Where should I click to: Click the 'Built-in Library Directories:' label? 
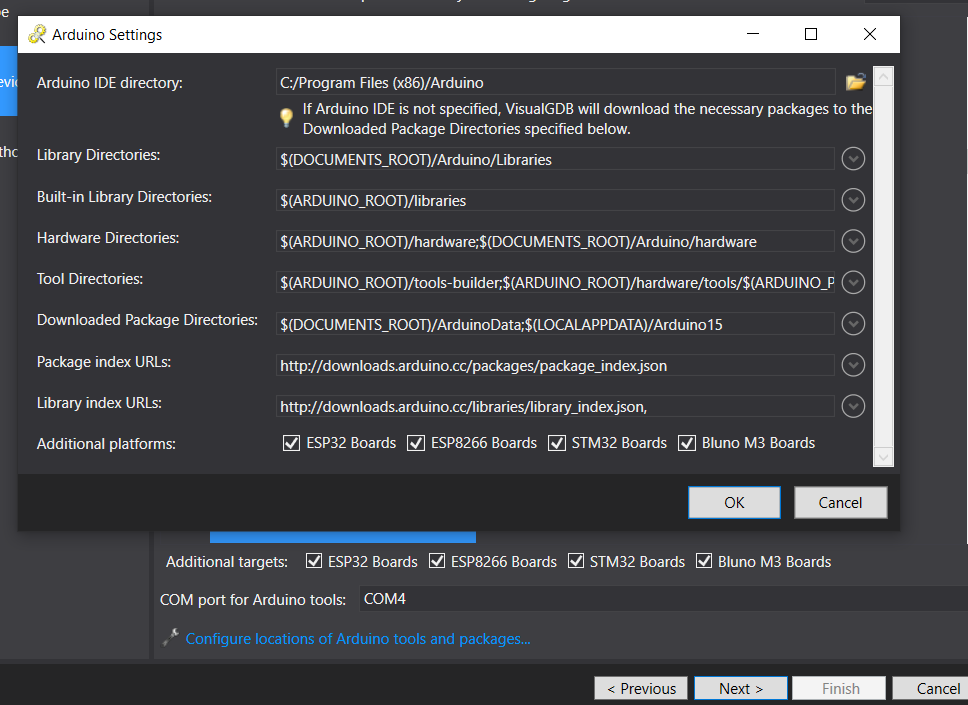click(124, 197)
